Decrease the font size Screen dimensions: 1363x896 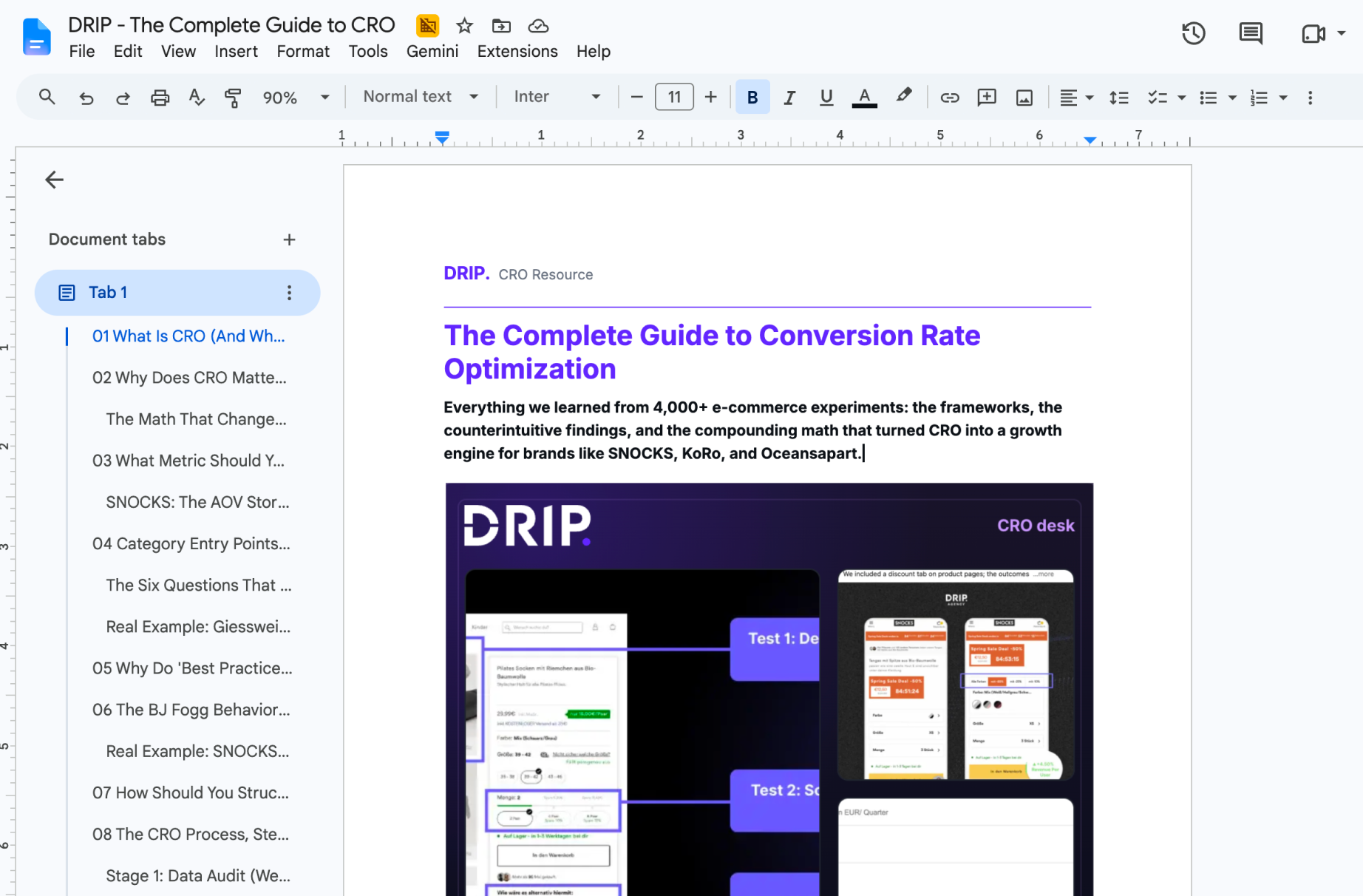pos(636,97)
